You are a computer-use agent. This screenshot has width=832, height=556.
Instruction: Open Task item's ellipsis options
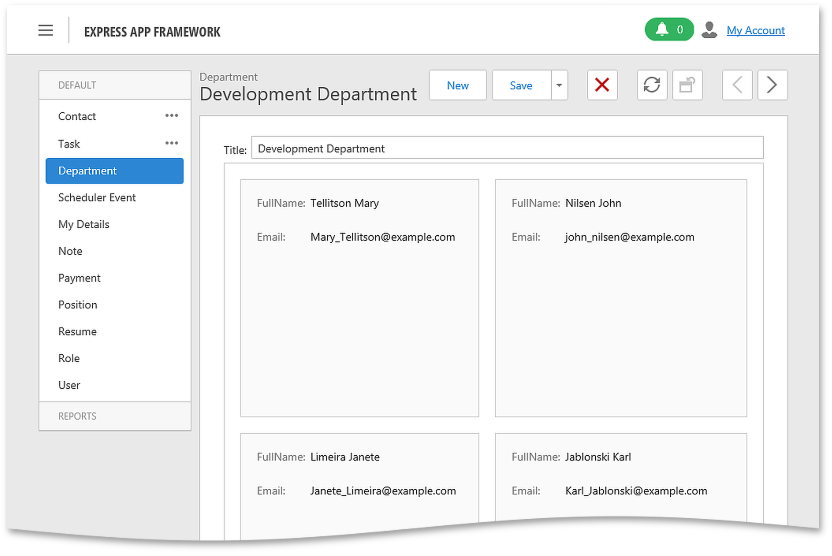tap(172, 143)
